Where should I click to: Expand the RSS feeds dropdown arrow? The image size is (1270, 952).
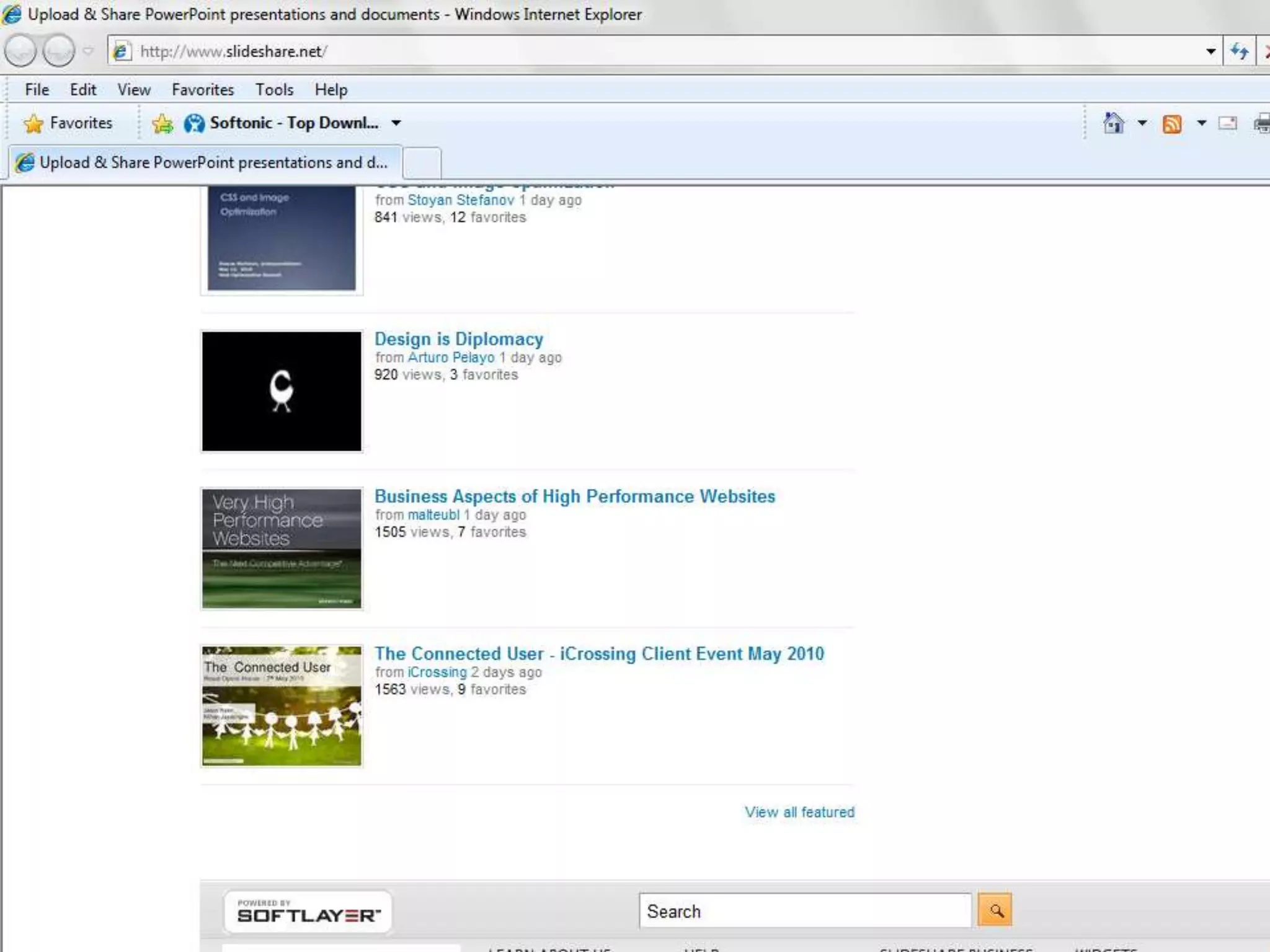pyautogui.click(x=1201, y=123)
